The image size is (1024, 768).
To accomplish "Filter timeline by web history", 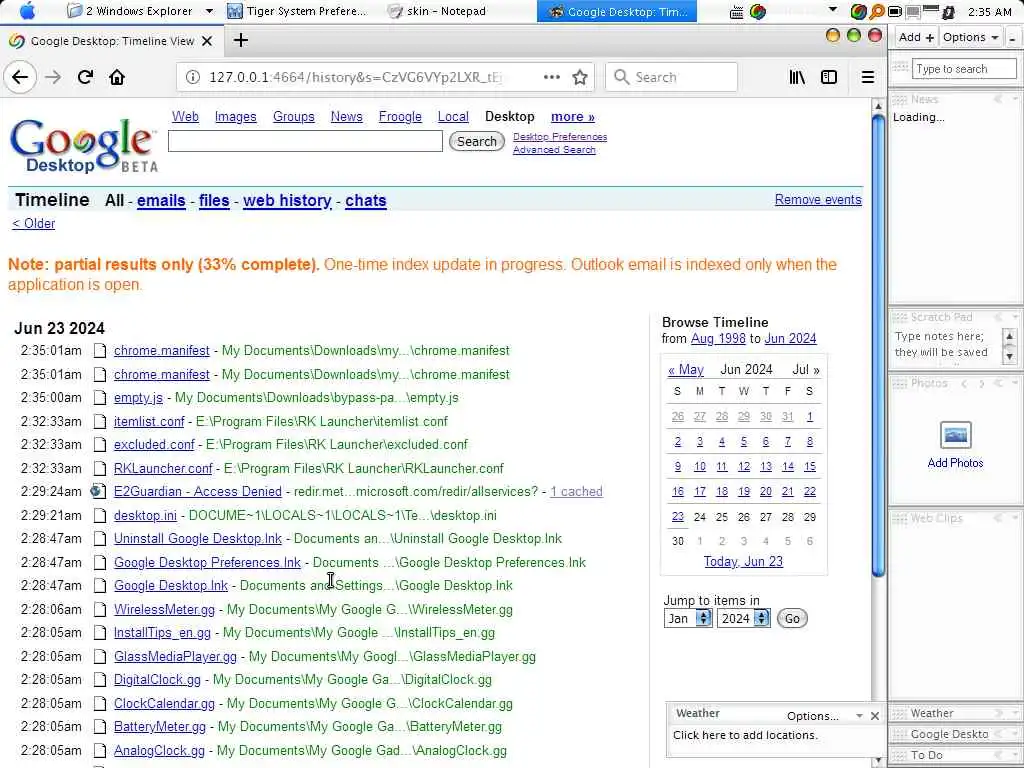I will click(x=287, y=200).
